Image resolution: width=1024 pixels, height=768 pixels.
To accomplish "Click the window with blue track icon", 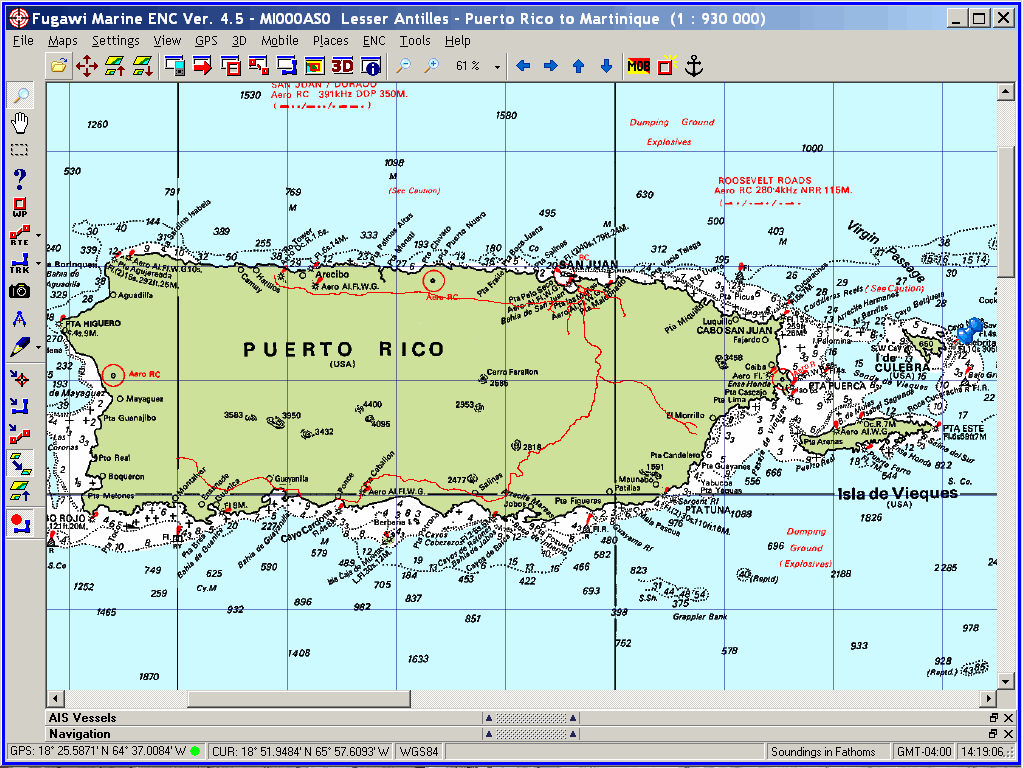I will 287,65.
